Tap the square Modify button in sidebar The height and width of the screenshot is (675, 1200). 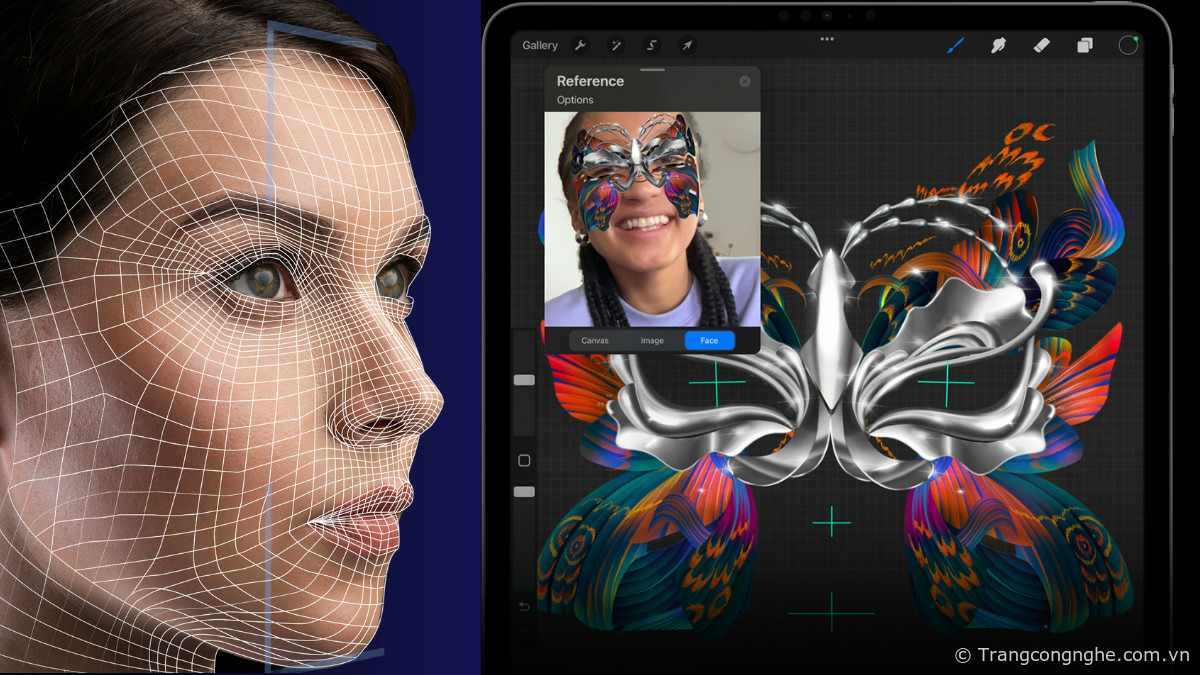click(x=524, y=460)
